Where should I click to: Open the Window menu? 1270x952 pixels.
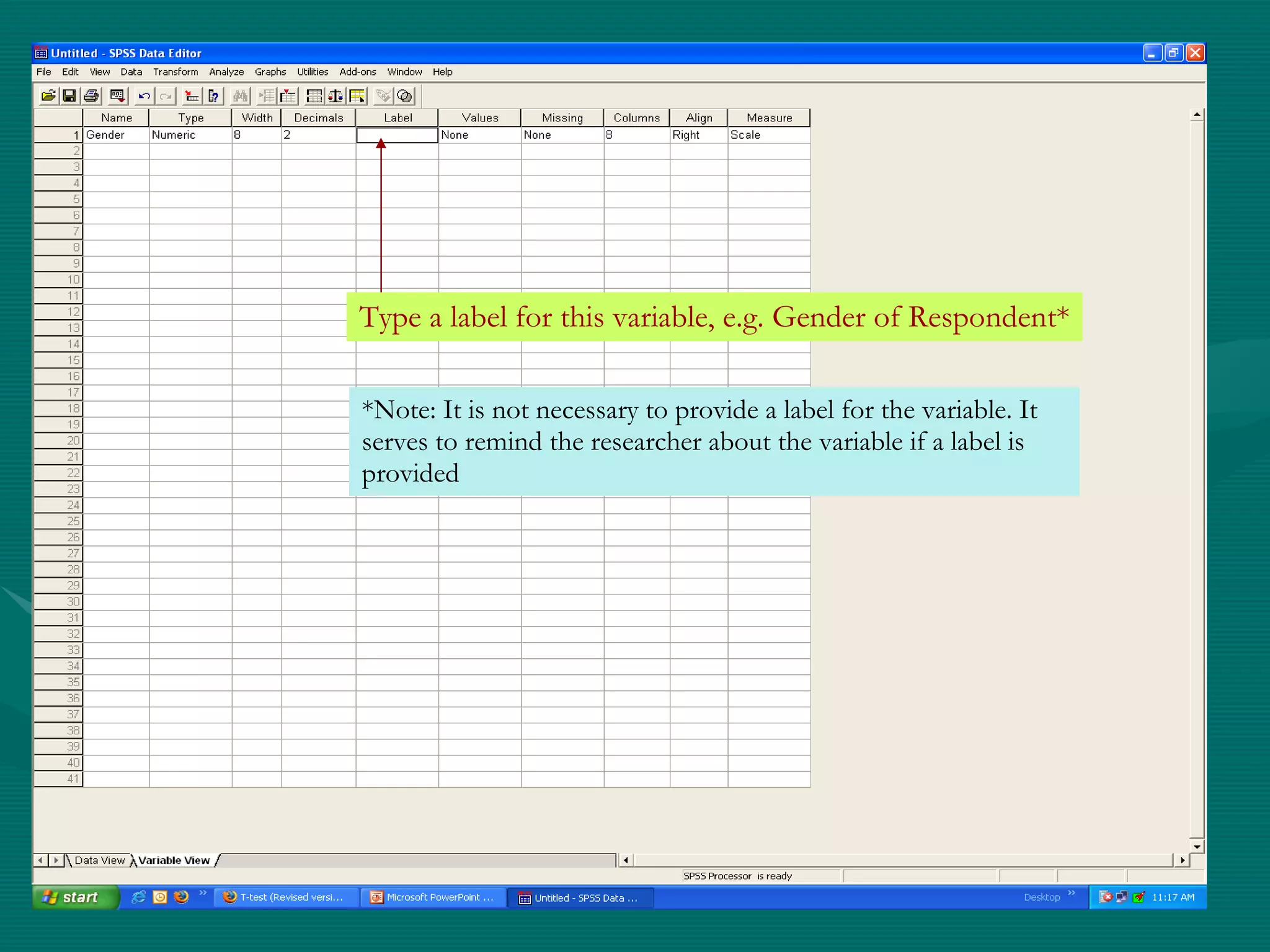pos(404,72)
